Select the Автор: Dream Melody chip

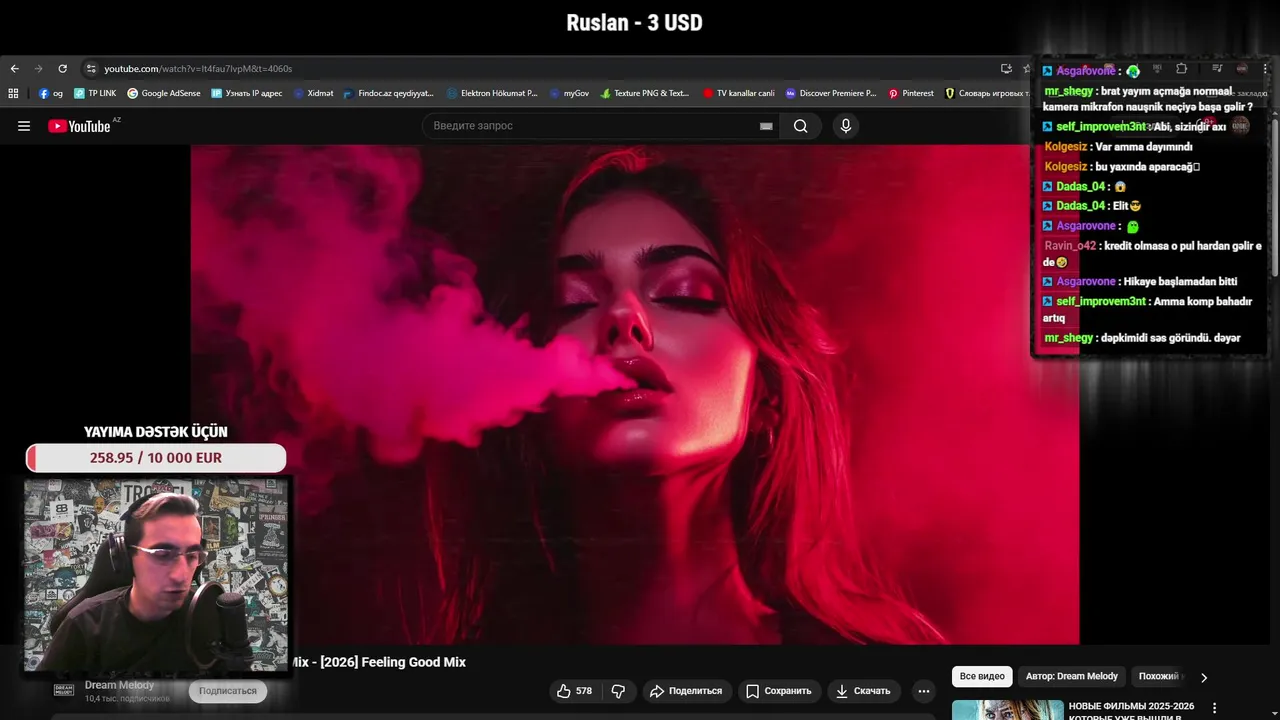click(x=1072, y=676)
